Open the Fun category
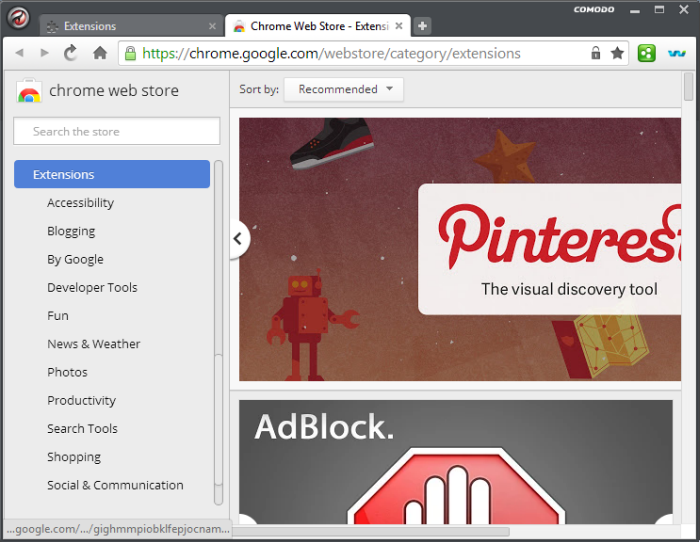This screenshot has width=700, height=542. coord(58,316)
